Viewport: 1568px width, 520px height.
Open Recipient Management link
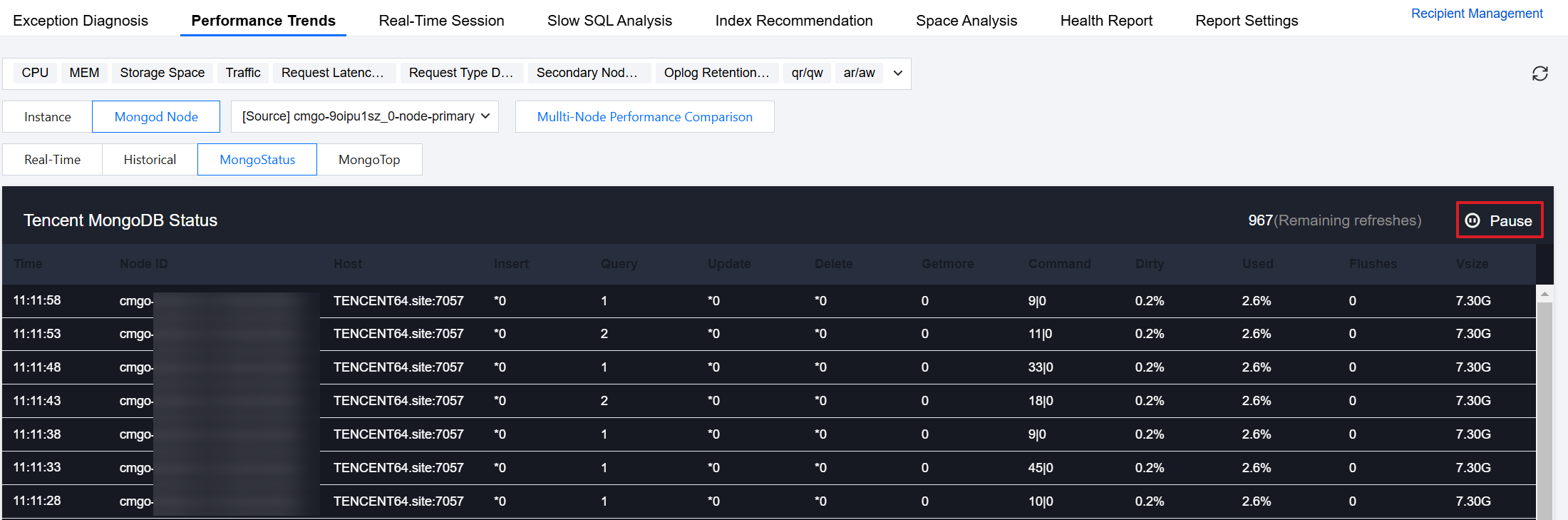point(1477,14)
